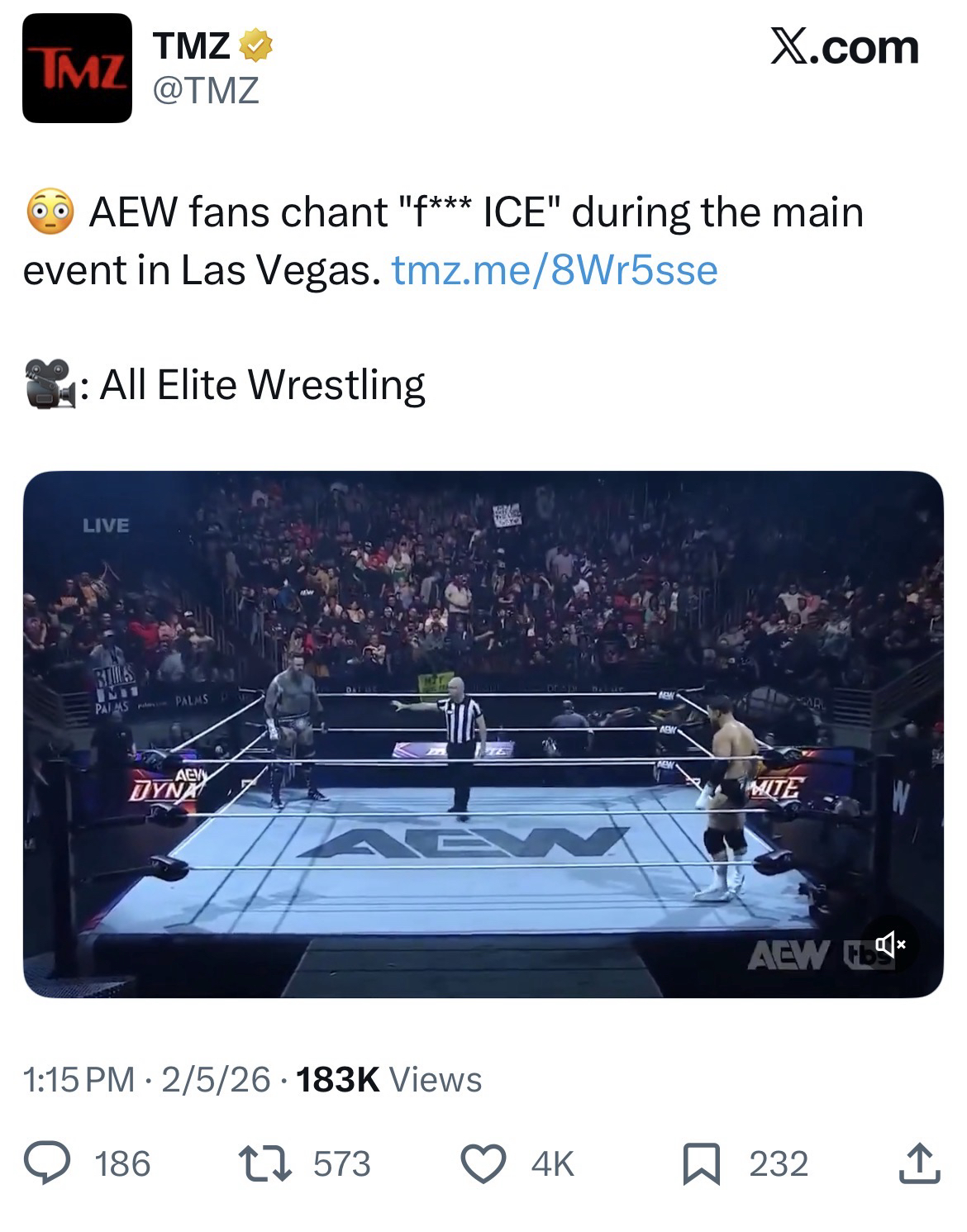Screen dimensions: 967x1232
Task: Open the @TMZ handle
Action: pyautogui.click(x=206, y=89)
